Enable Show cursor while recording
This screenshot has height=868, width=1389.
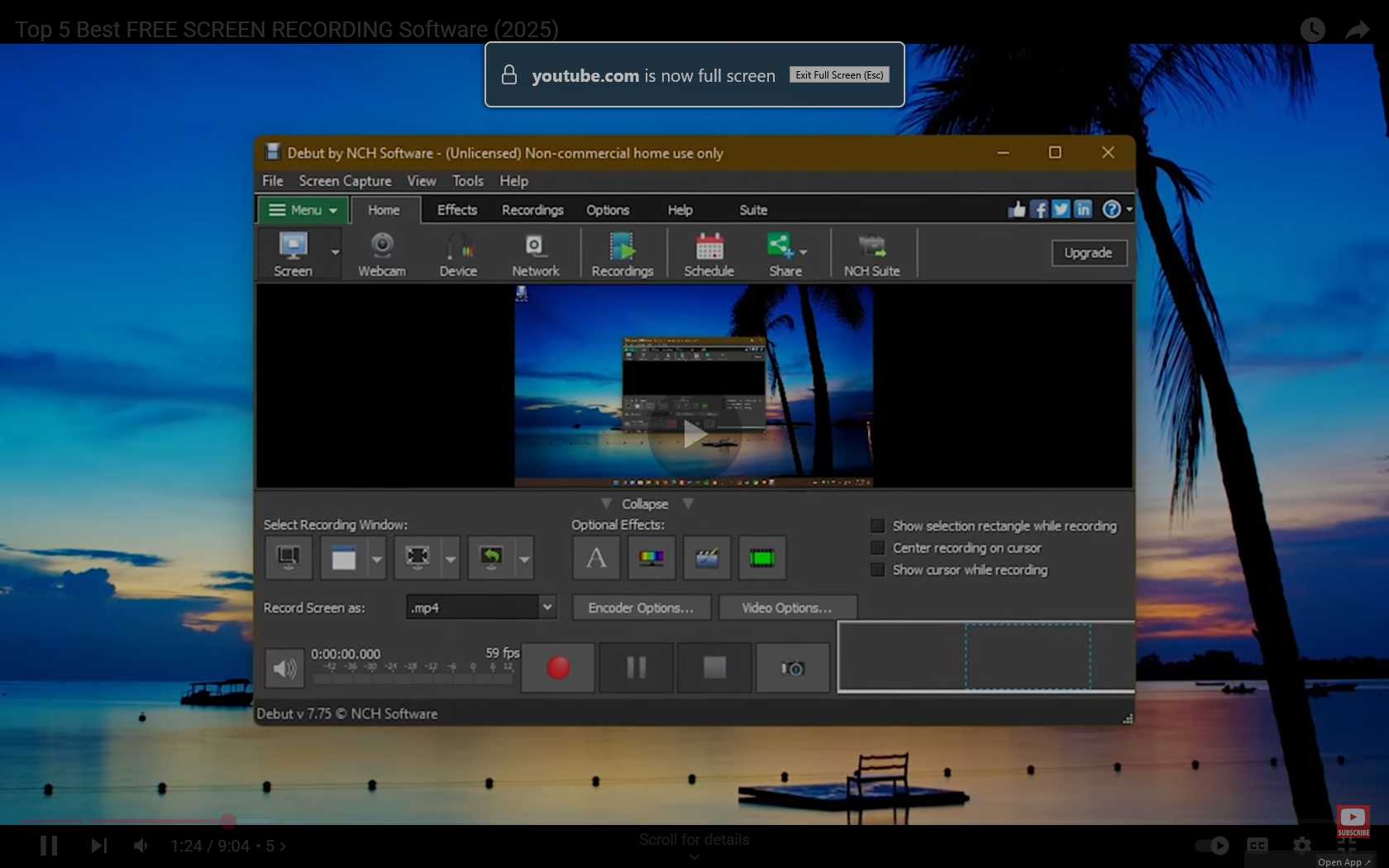tap(878, 570)
